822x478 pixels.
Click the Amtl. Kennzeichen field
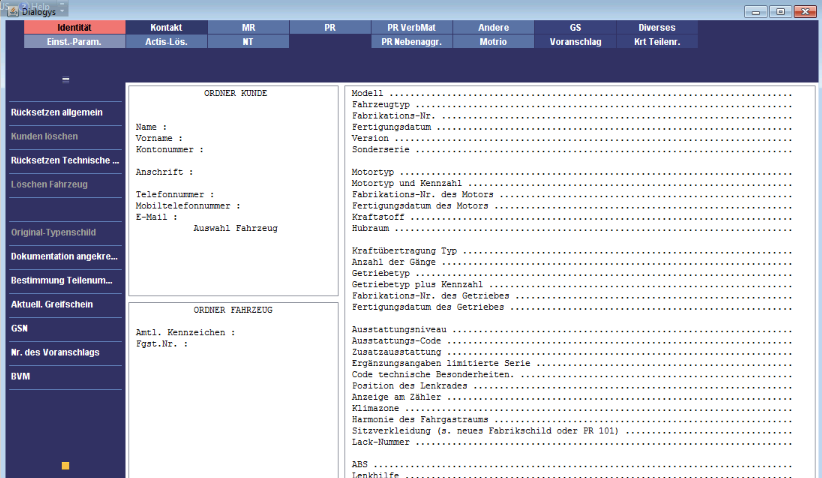coord(185,332)
